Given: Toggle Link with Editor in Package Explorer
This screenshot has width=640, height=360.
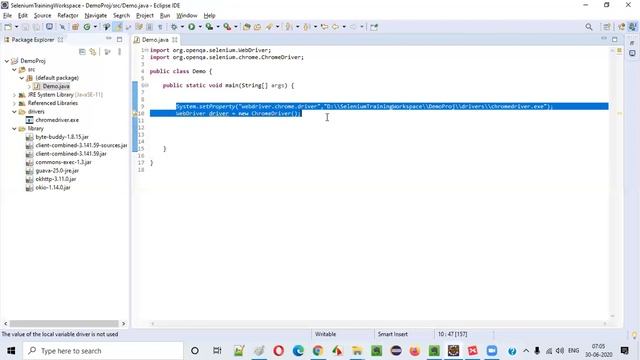Looking at the screenshot, I should (93, 52).
